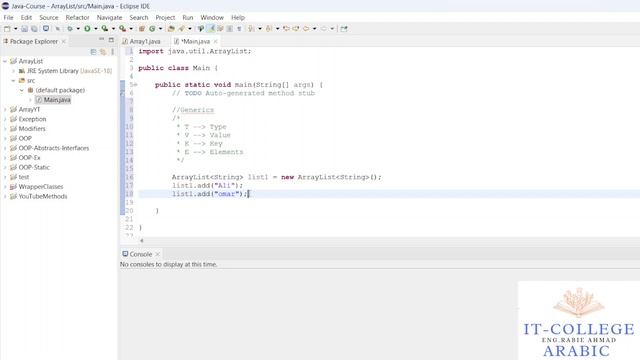The width and height of the screenshot is (640, 360).
Task: Open the Project menu
Action: (x=165, y=18)
